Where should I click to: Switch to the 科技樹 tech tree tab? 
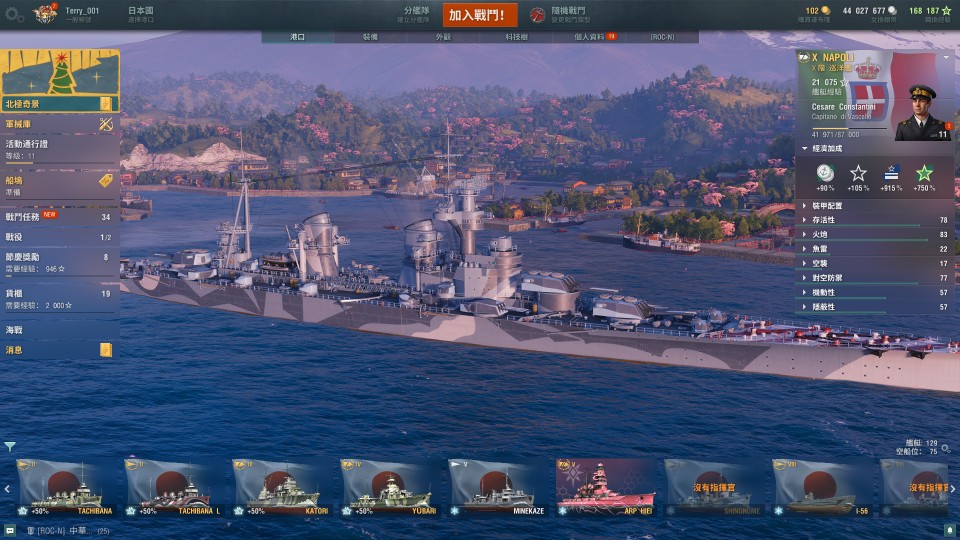click(x=517, y=37)
